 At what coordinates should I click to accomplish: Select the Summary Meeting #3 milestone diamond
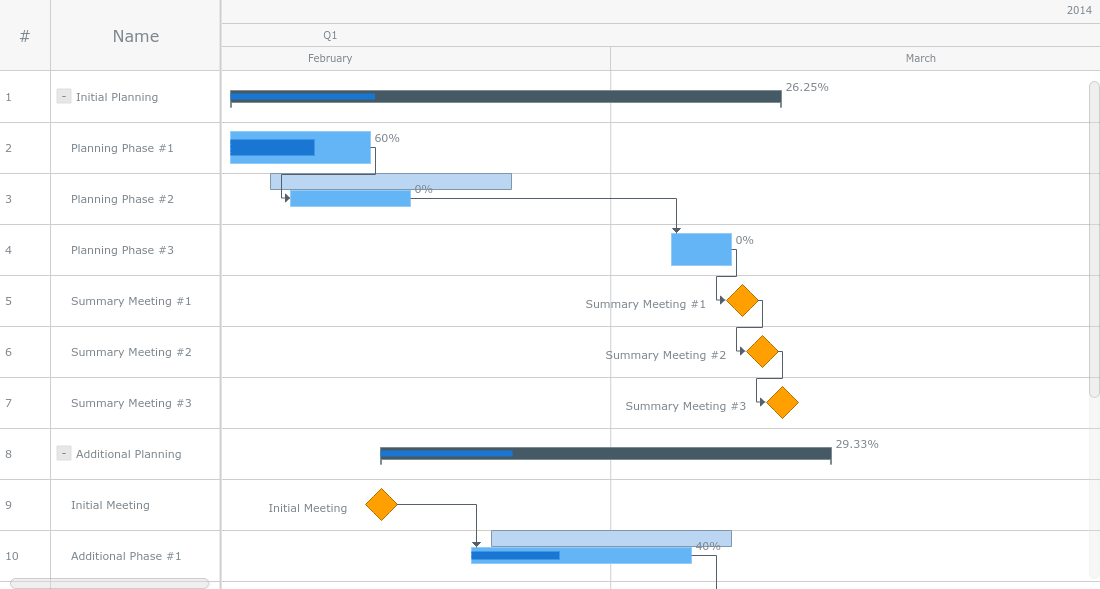pyautogui.click(x=782, y=402)
